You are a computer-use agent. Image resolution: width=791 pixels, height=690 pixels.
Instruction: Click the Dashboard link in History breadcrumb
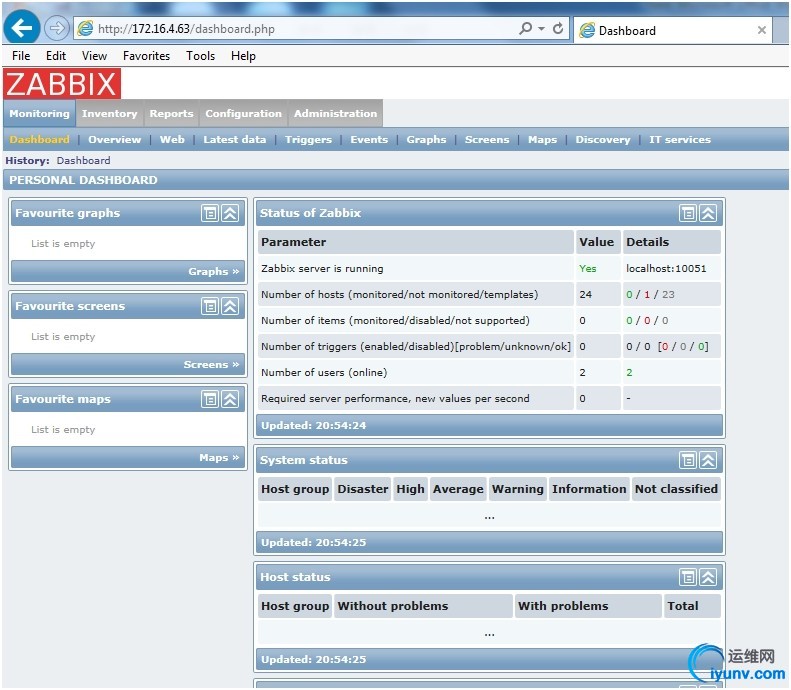click(x=83, y=161)
